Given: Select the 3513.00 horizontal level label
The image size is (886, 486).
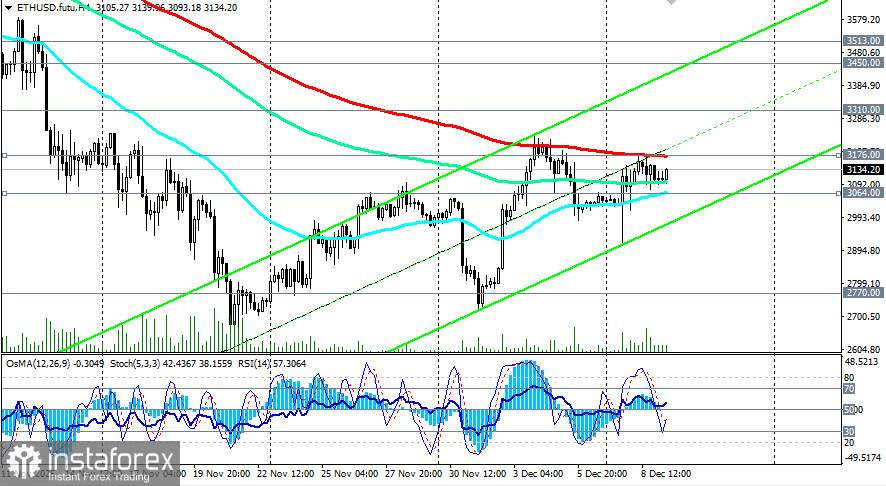Looking at the screenshot, I should [x=863, y=41].
